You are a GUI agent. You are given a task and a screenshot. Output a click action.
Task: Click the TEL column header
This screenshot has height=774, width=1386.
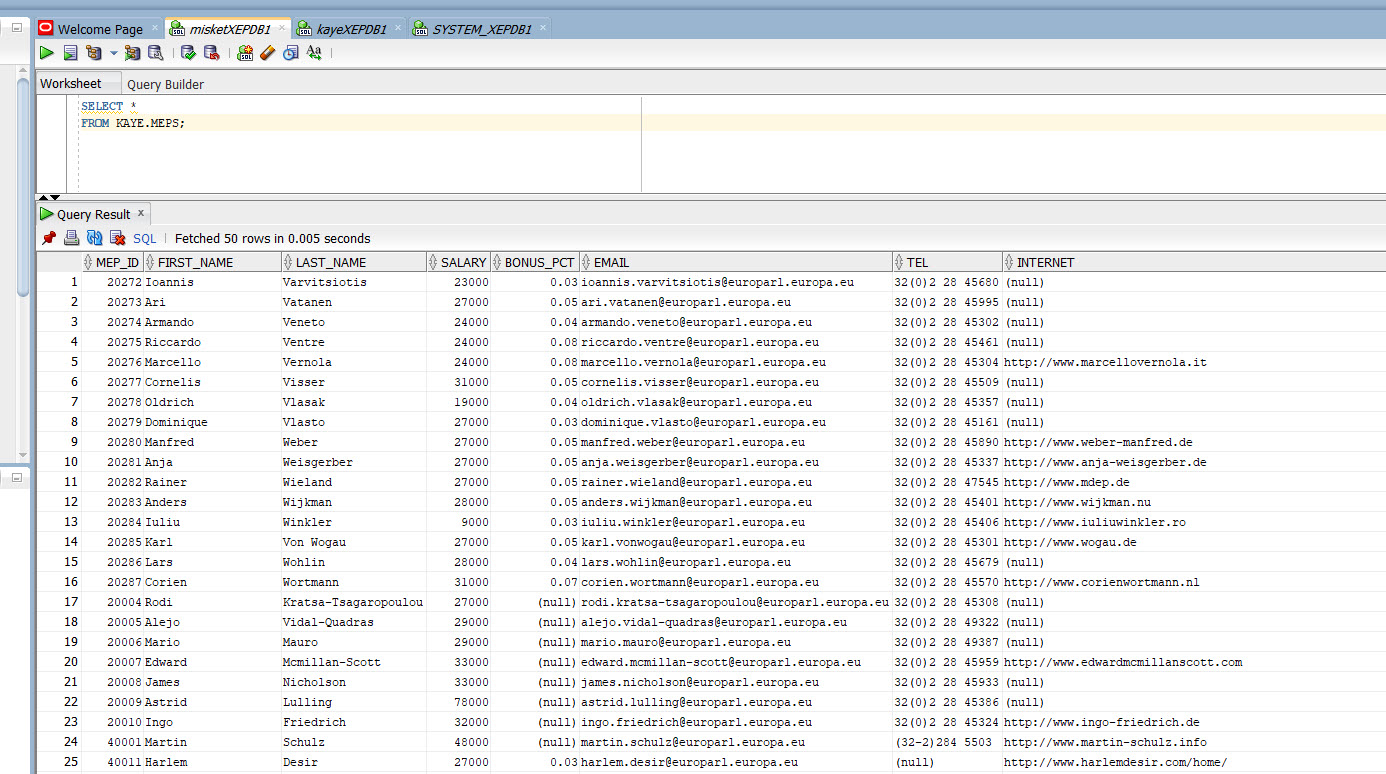947,262
